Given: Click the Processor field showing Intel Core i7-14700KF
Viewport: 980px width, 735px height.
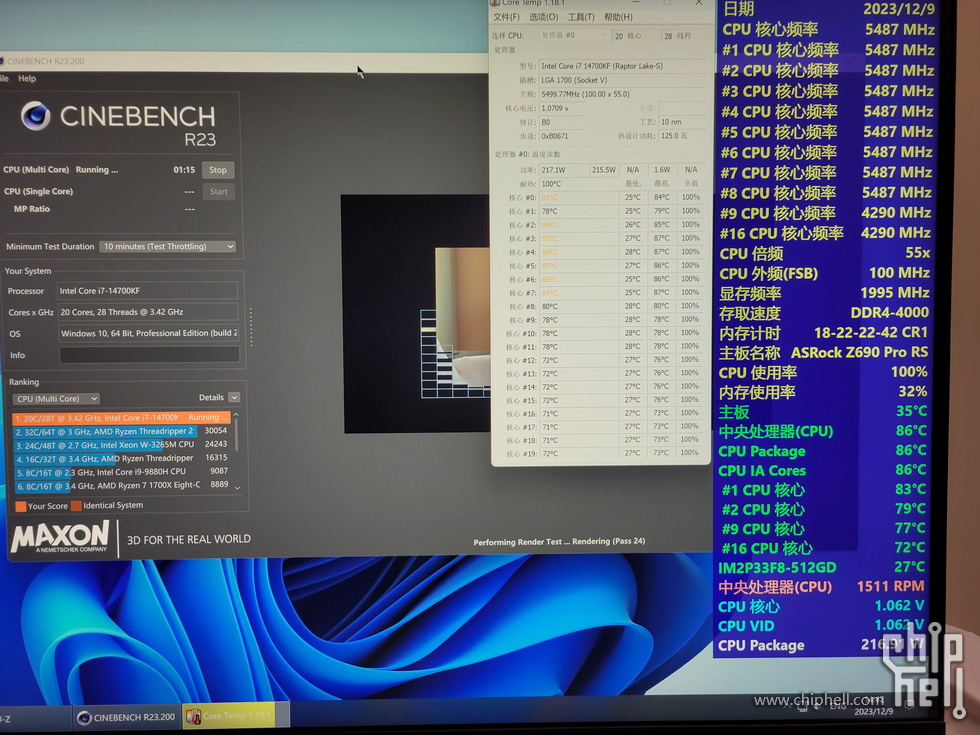Looking at the screenshot, I should 148,291.
